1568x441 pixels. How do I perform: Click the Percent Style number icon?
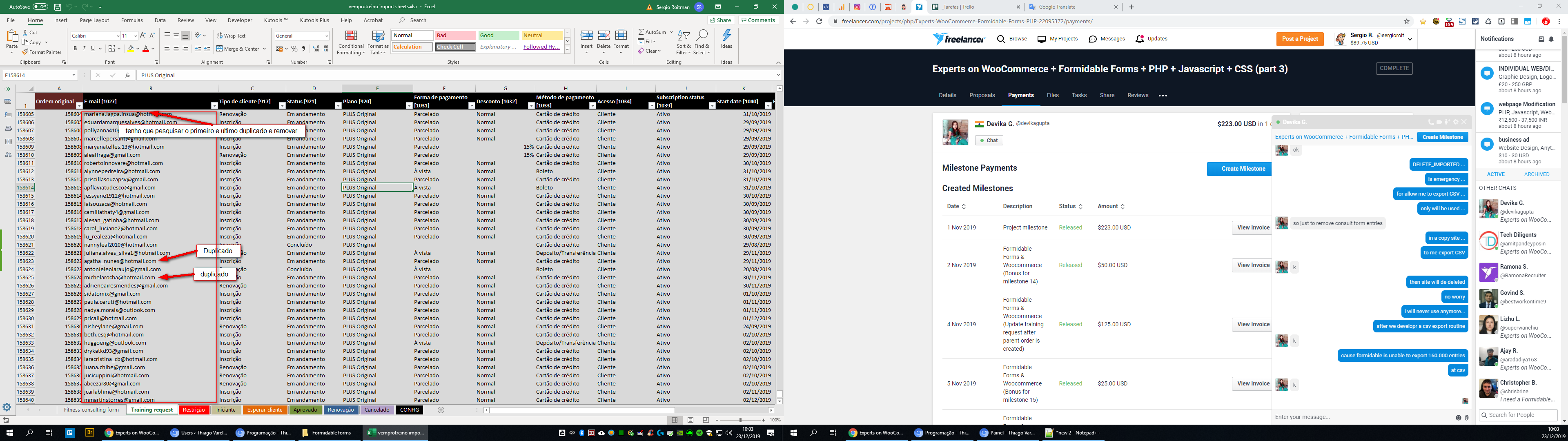click(294, 49)
